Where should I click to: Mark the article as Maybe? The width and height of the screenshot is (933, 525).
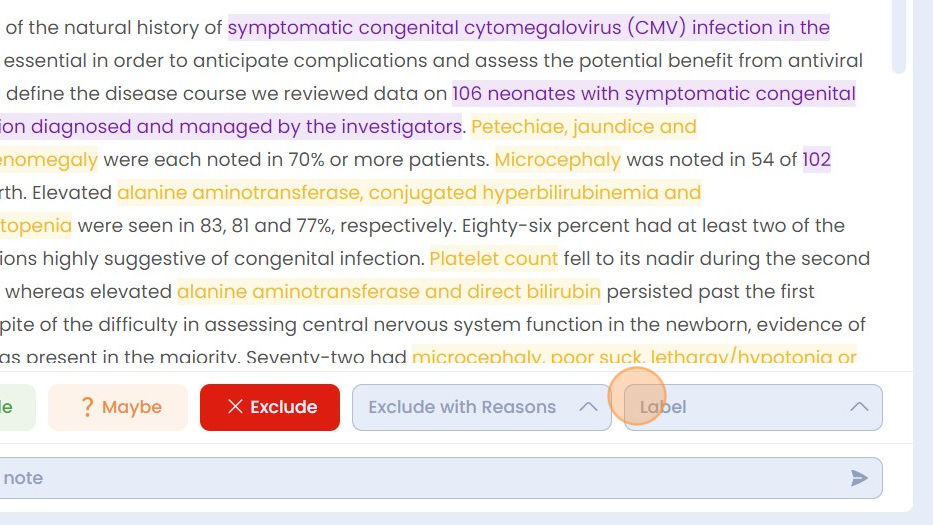pos(118,407)
